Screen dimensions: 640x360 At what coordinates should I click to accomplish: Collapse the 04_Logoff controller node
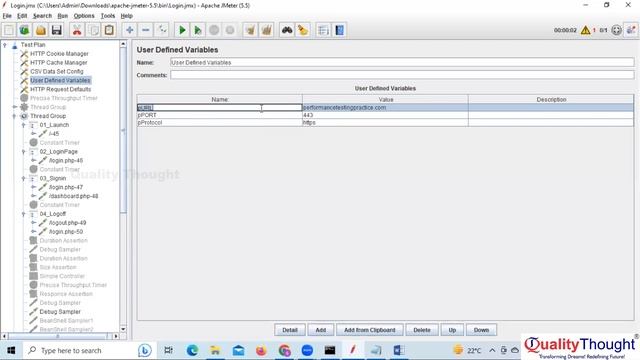[x=24, y=214]
